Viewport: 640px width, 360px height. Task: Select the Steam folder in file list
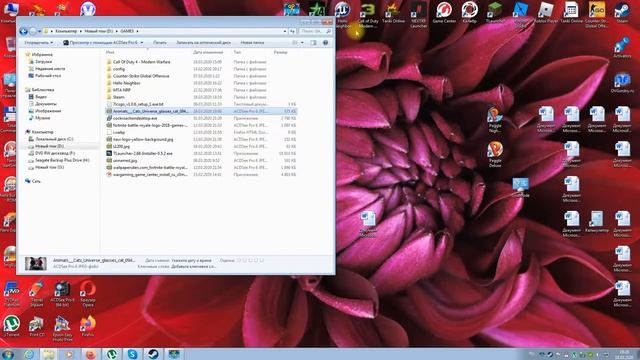[x=118, y=97]
